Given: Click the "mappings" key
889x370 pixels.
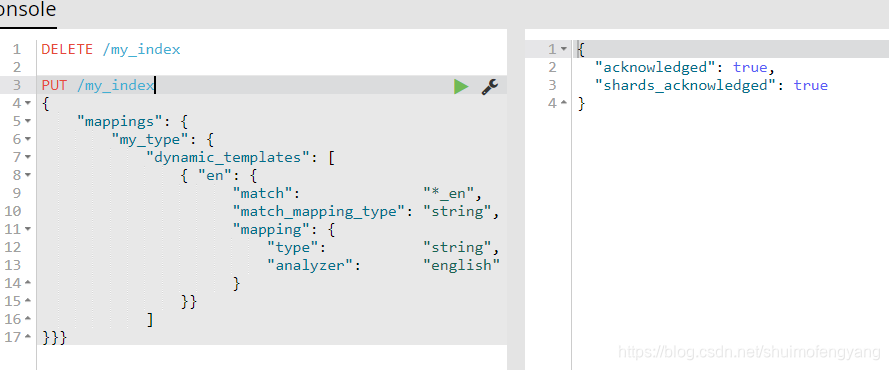Looking at the screenshot, I should pos(120,121).
